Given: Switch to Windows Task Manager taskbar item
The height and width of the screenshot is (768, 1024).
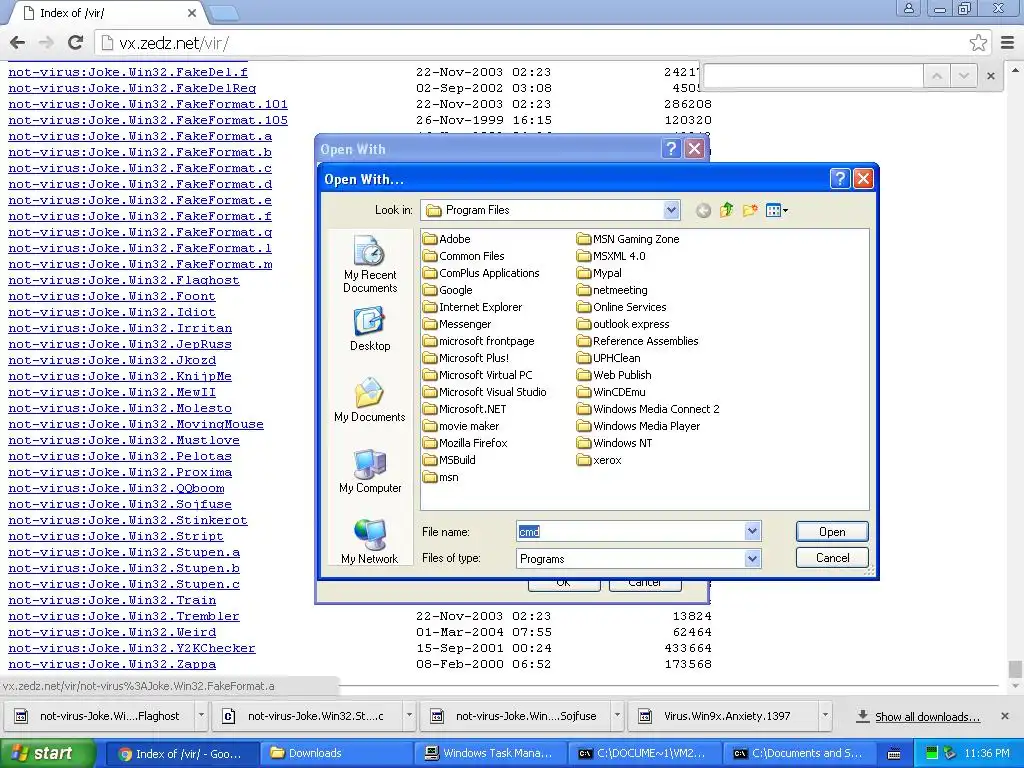Looking at the screenshot, I should pos(490,754).
